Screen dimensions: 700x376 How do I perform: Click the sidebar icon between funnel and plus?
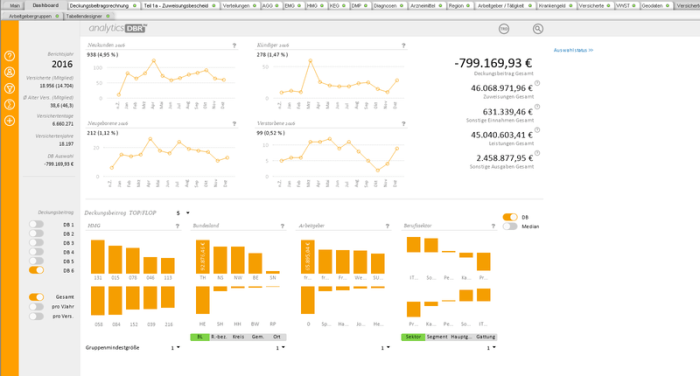9,104
